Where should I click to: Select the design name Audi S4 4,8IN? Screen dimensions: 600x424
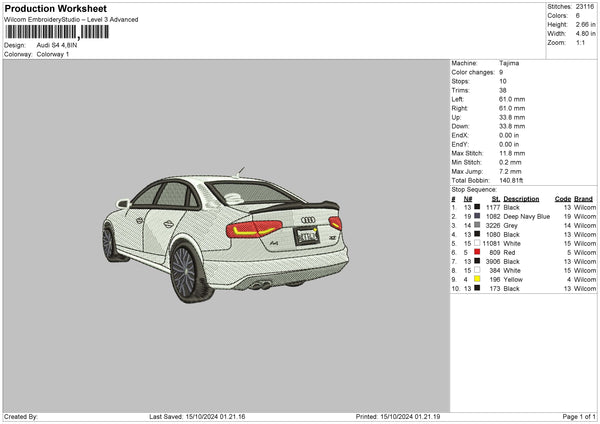[57, 45]
